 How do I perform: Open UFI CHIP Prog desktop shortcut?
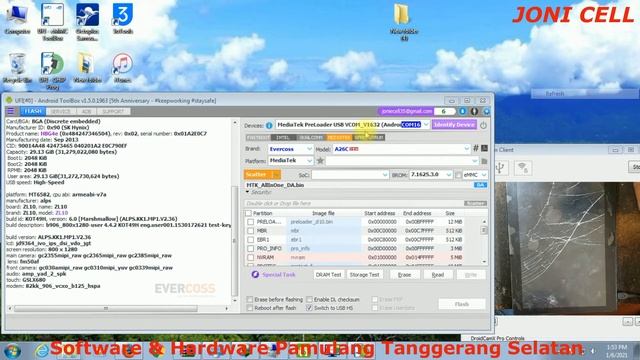pos(52,71)
